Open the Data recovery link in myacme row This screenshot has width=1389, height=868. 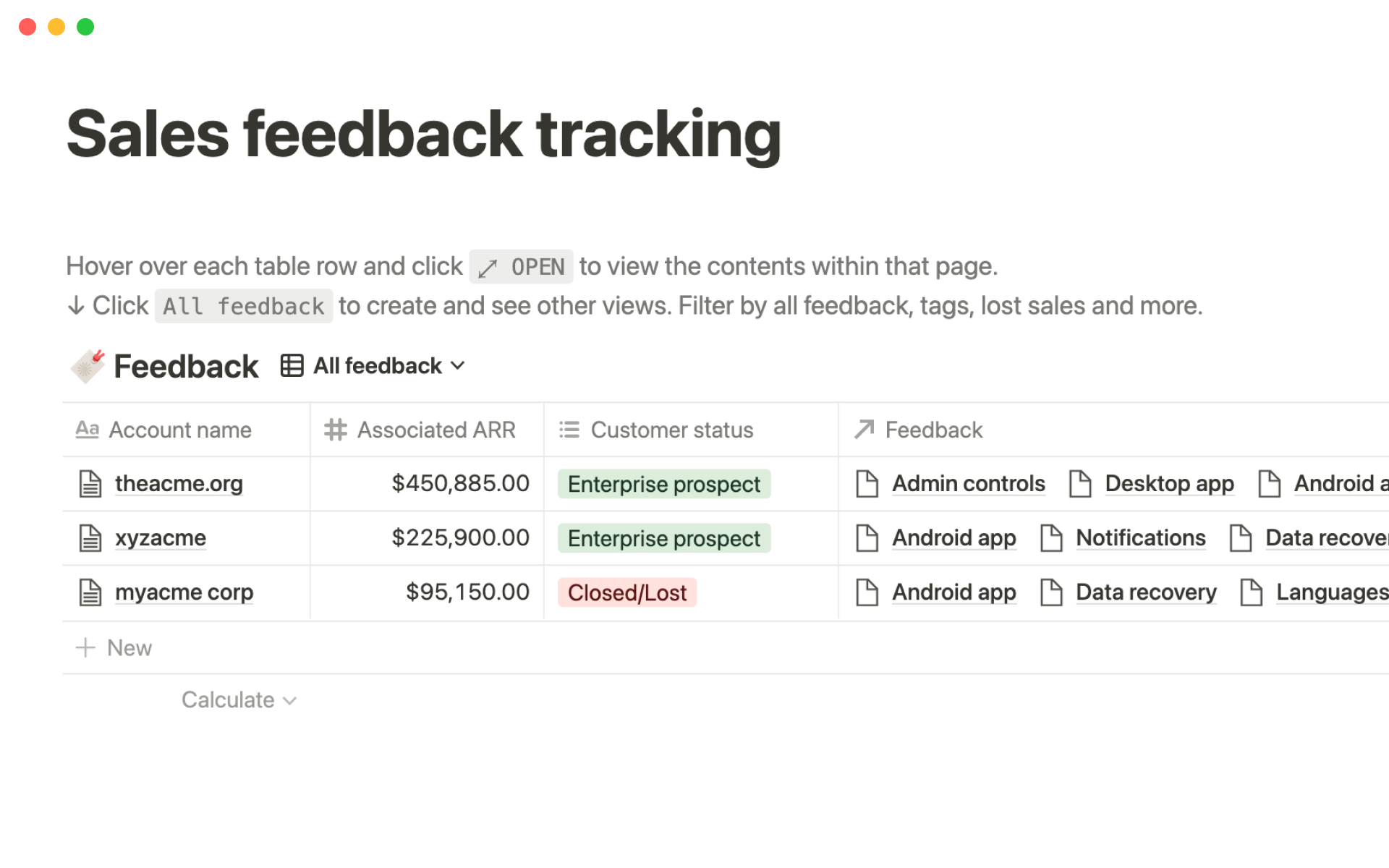1145,592
